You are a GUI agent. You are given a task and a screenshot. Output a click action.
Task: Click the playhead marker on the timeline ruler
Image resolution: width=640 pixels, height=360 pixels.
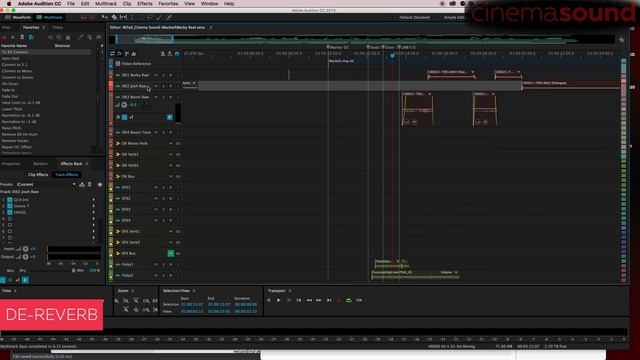click(x=392, y=55)
